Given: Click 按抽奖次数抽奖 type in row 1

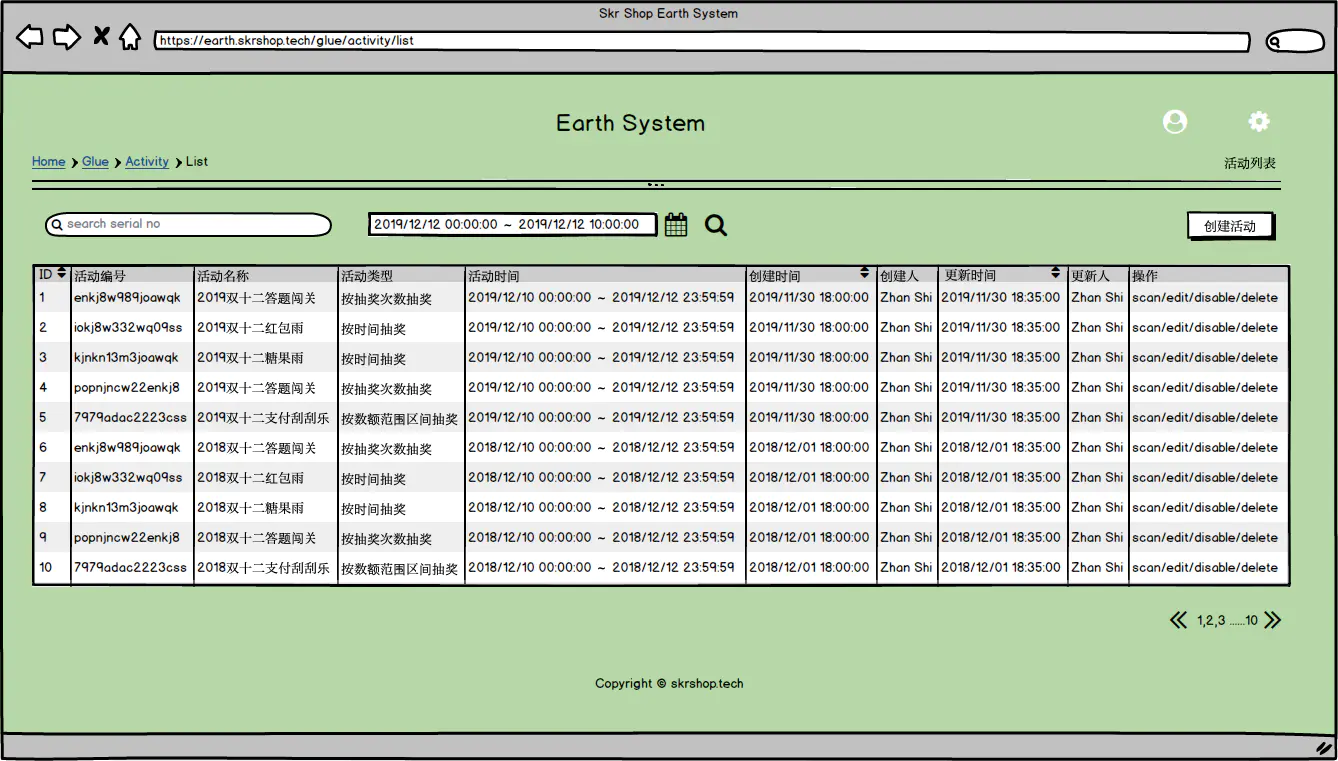Looking at the screenshot, I should (386, 299).
